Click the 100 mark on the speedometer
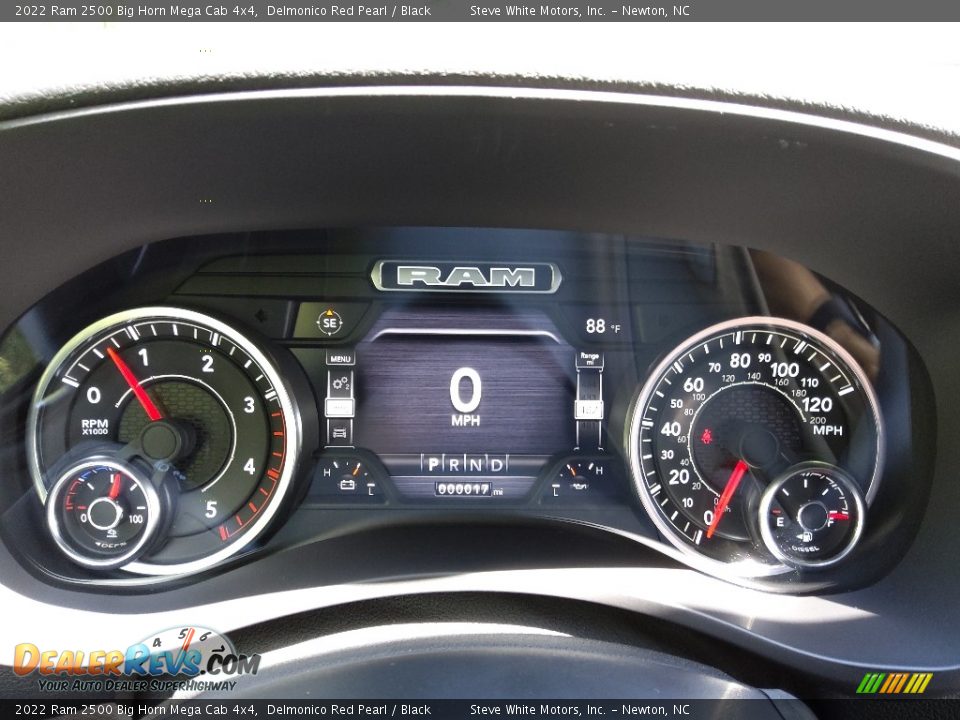This screenshot has height=720, width=960. pos(784,370)
